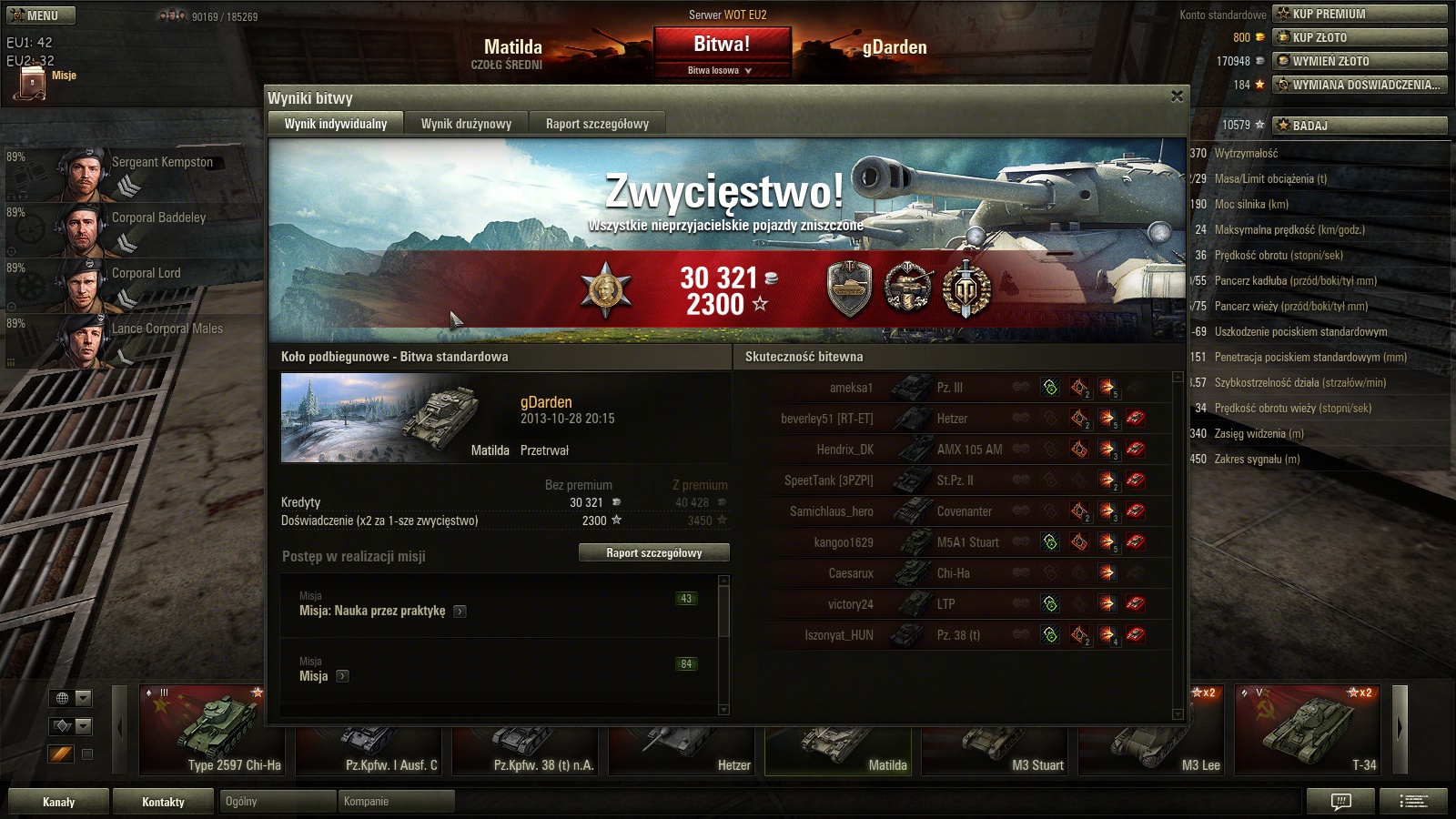The height and width of the screenshot is (819, 1456).
Task: Switch to the Wynik drużynowy tab
Action: (x=466, y=124)
